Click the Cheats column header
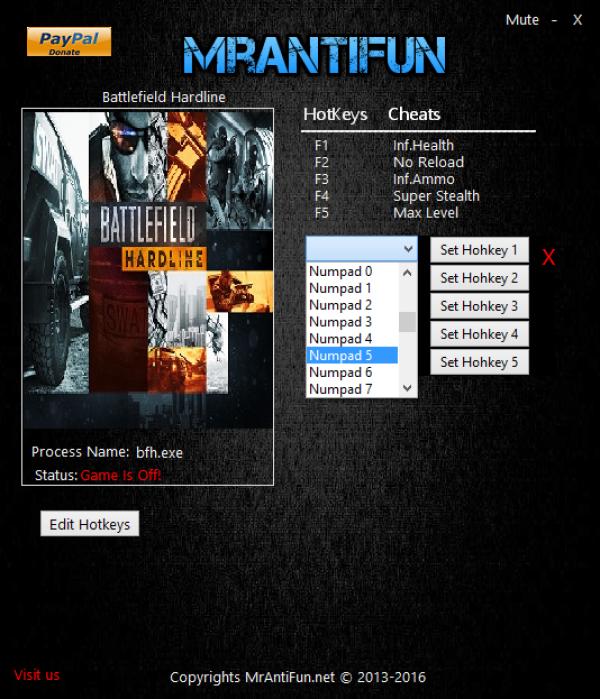600x699 pixels. [414, 114]
